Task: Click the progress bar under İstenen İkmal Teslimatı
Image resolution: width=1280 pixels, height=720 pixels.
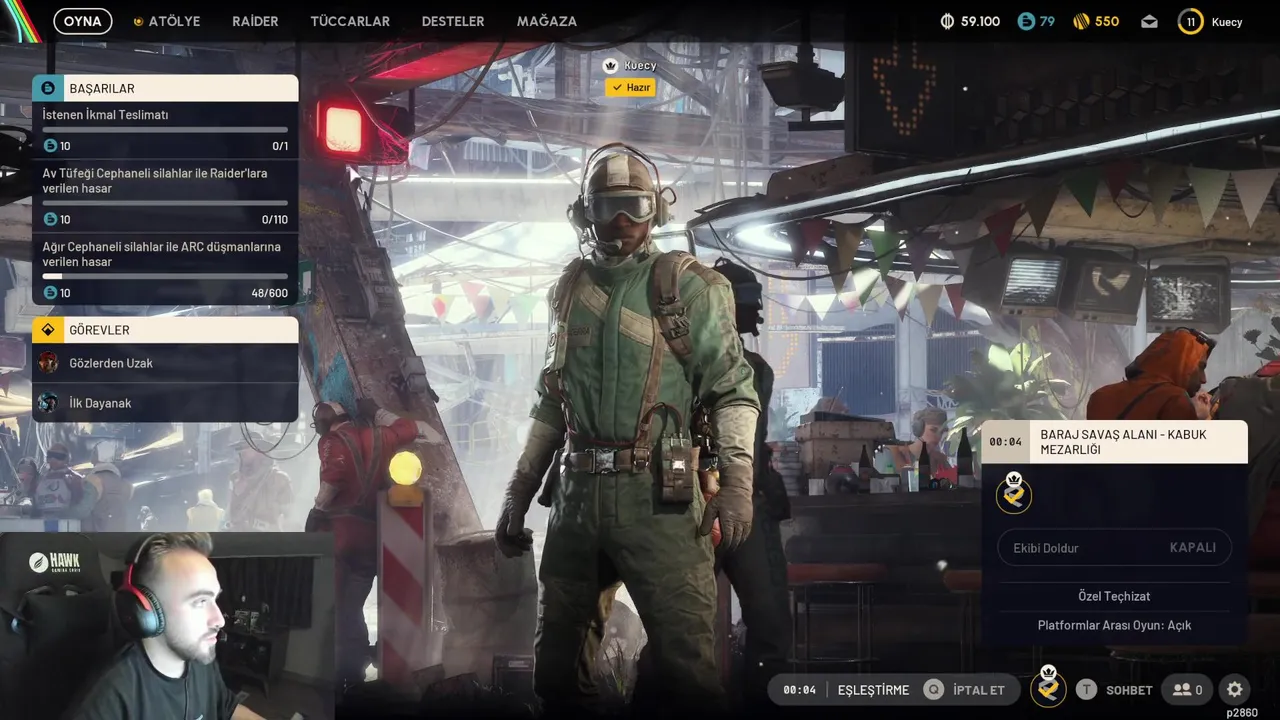Action: 165,130
